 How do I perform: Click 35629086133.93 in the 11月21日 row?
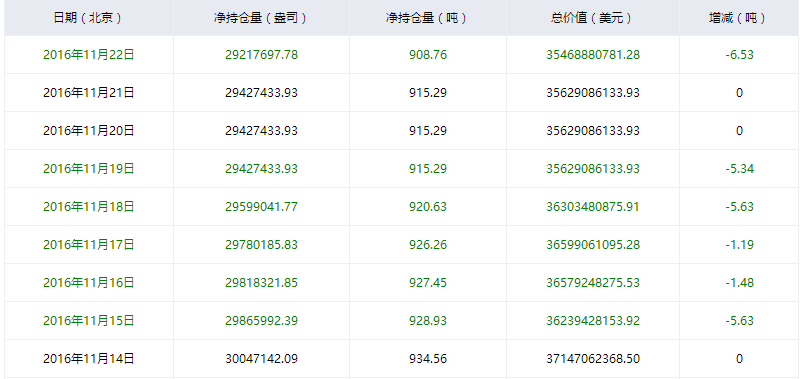point(593,93)
